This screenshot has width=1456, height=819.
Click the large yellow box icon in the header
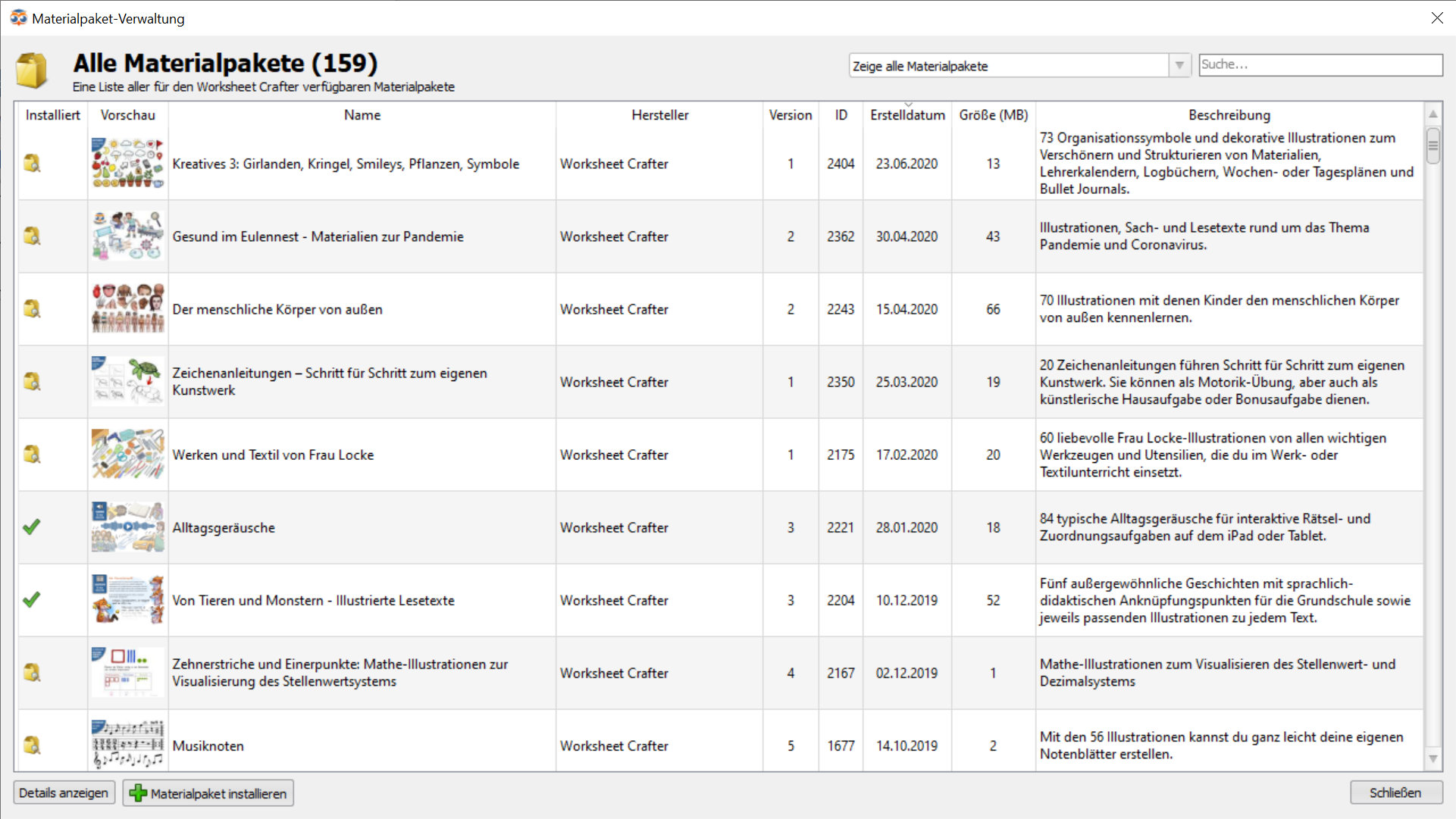(32, 71)
